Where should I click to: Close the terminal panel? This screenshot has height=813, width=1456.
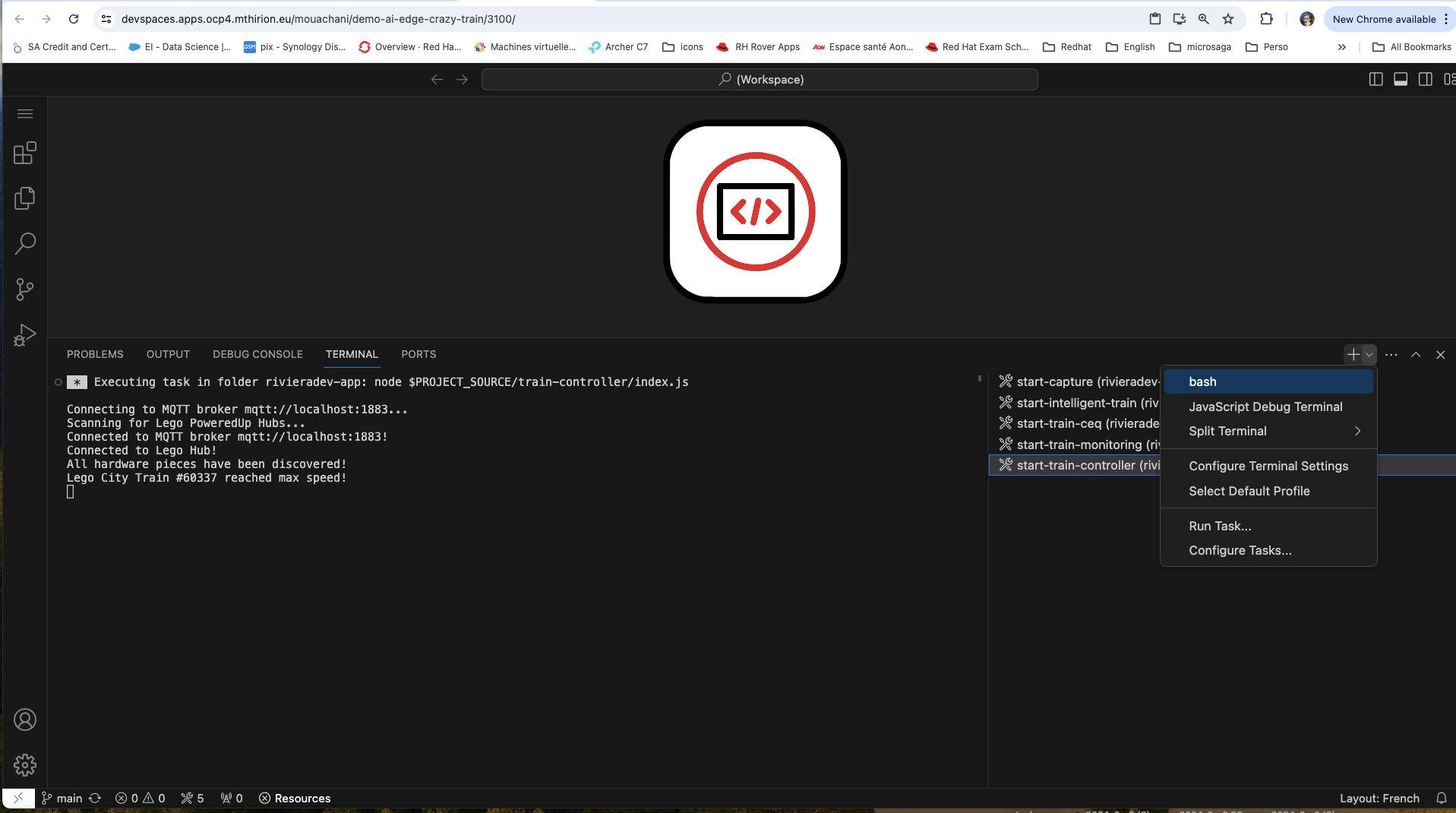coord(1440,355)
